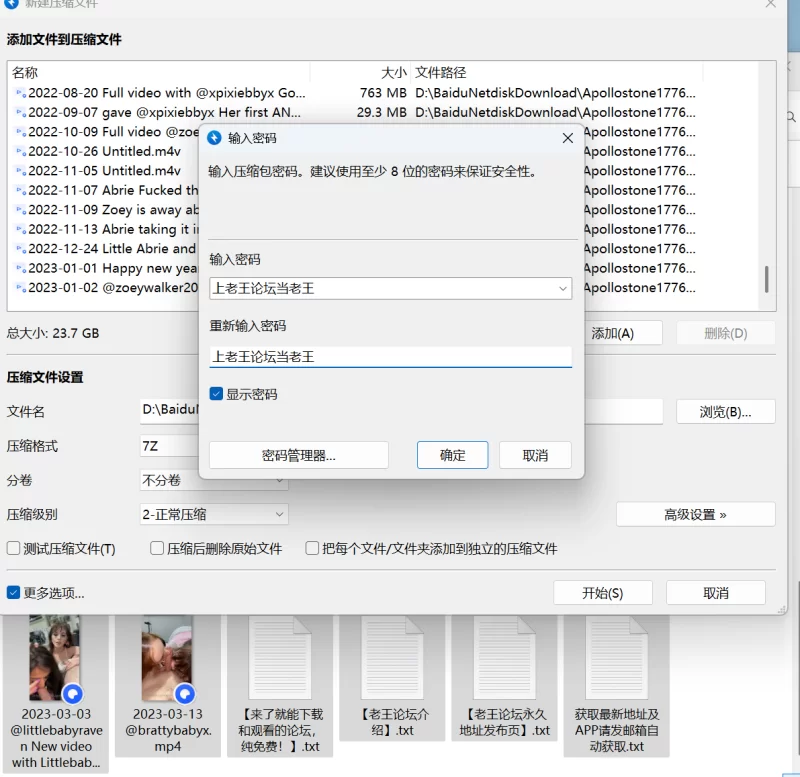The image size is (800, 777).
Task: Expand the 输入密码 combo box dropdown
Action: click(563, 289)
